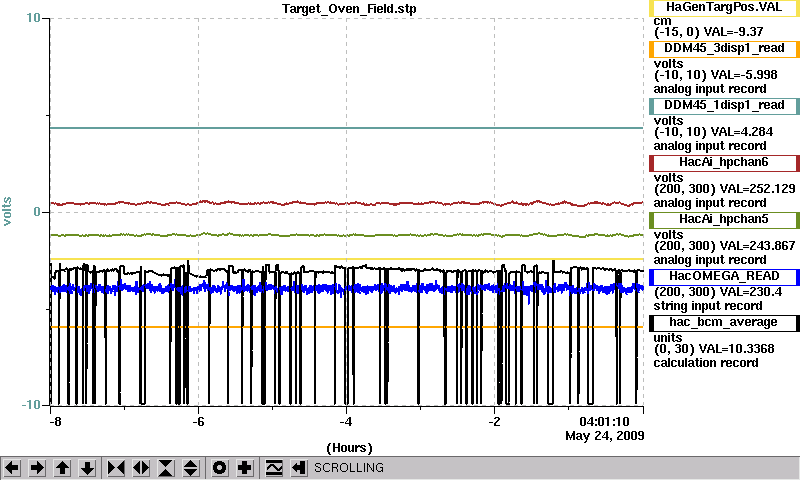800x480 pixels.
Task: Click the -8 x-axis tick label
Action: pos(55,422)
